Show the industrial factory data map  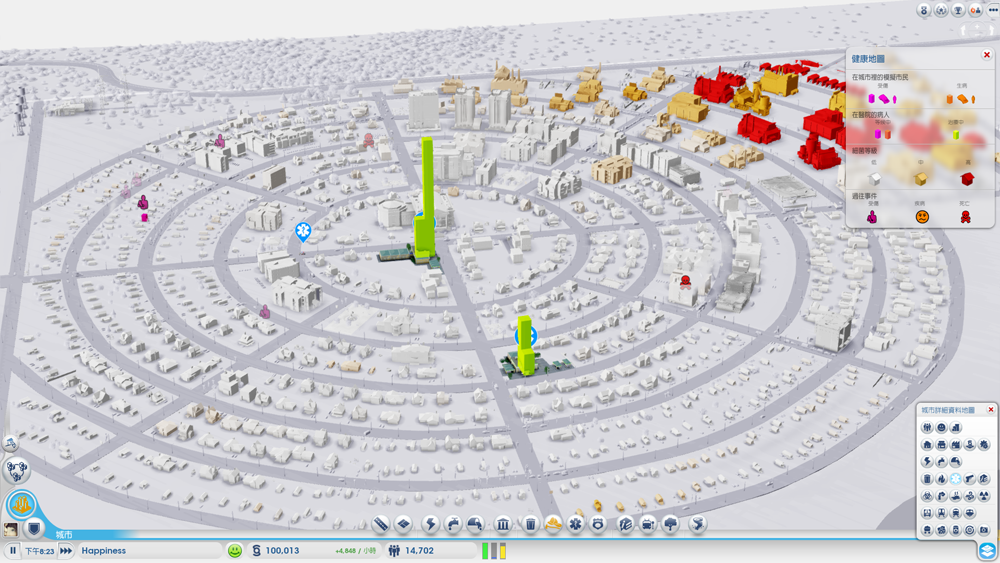(x=955, y=444)
